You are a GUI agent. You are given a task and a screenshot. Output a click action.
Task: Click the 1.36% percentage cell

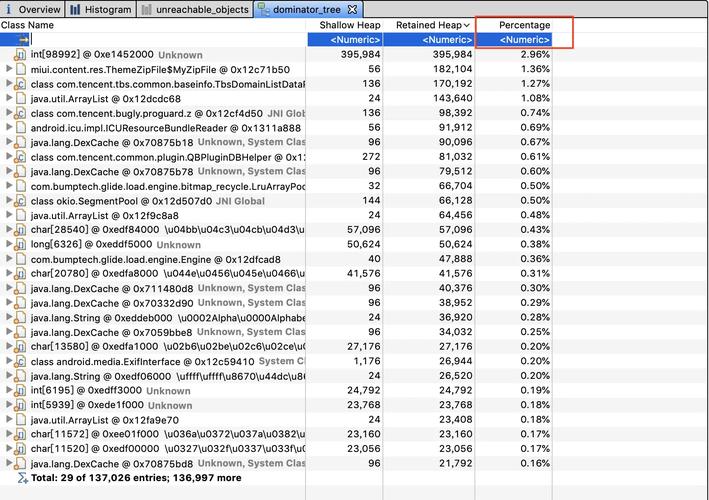pos(535,69)
